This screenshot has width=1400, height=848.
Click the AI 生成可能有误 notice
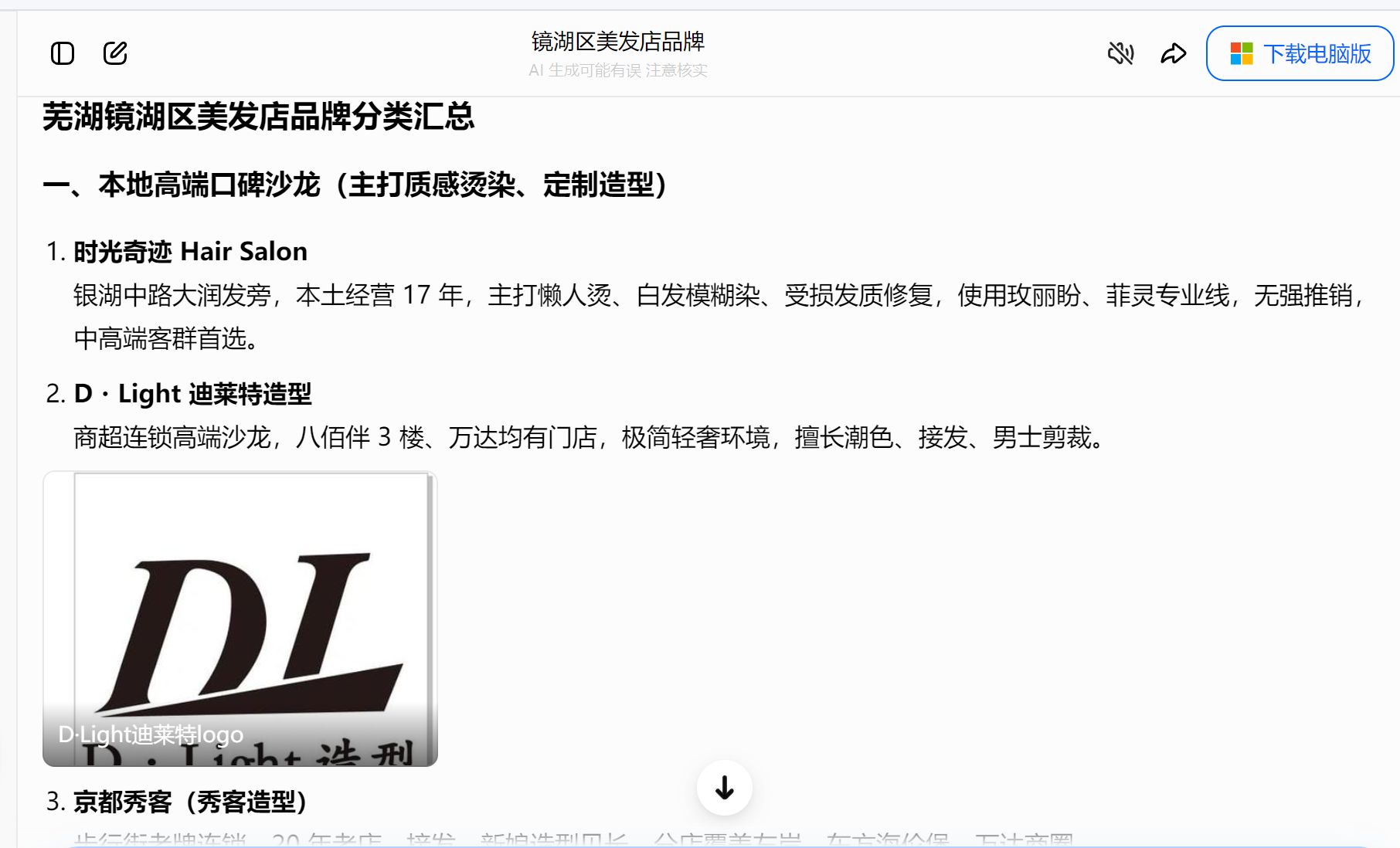pos(617,70)
